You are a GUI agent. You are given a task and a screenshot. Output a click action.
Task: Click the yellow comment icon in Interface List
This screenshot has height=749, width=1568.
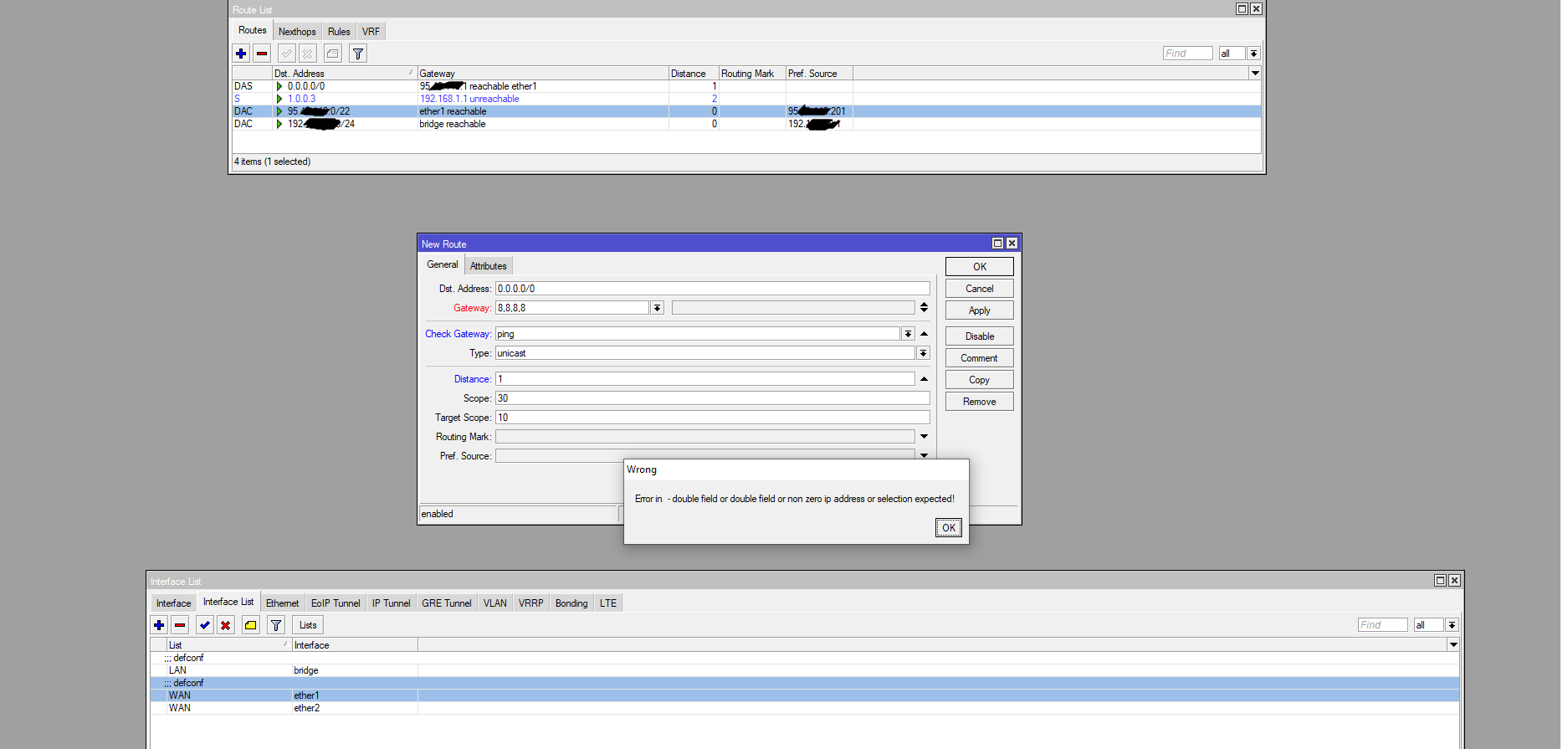(x=251, y=625)
